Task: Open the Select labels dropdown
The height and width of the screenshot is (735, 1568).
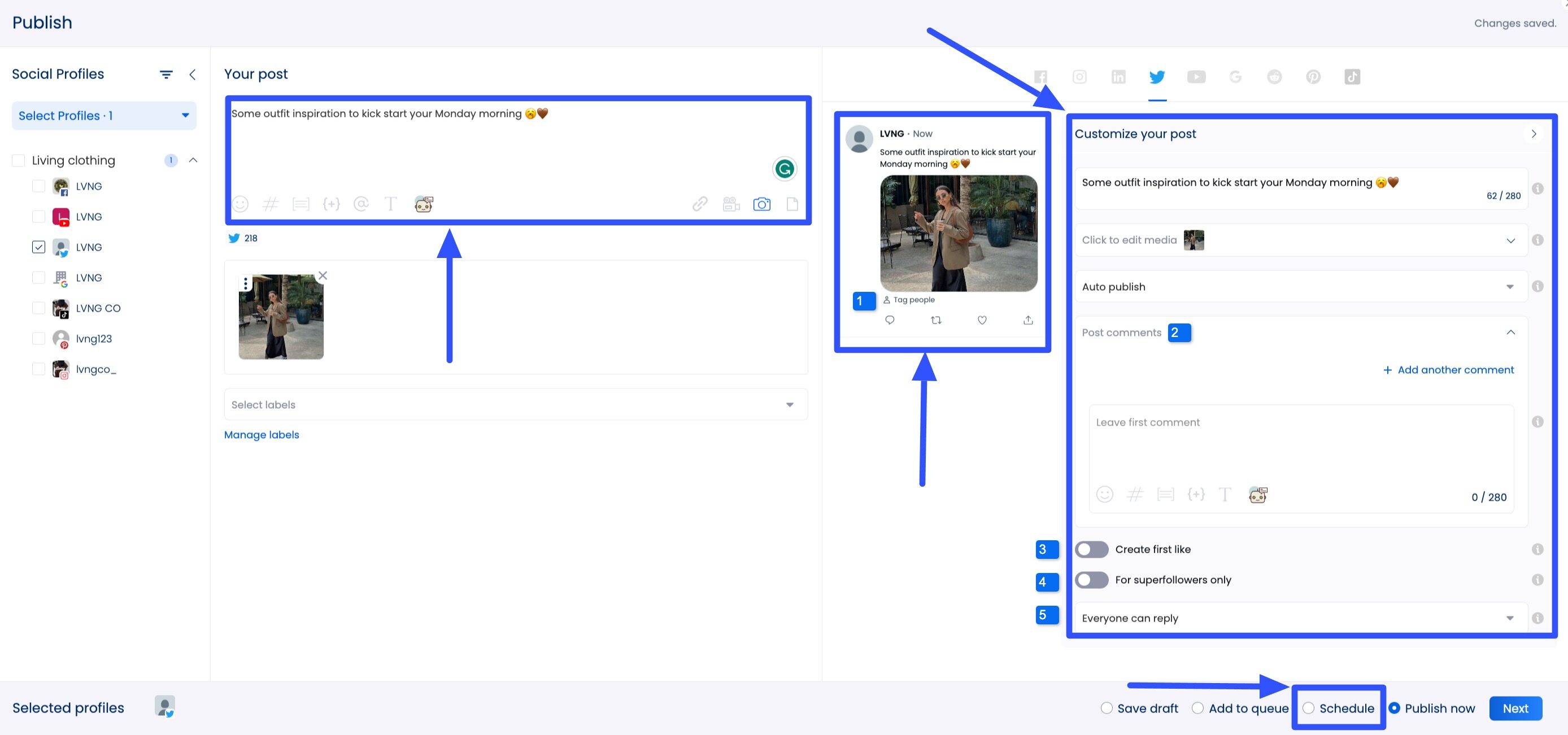Action: [x=790, y=404]
